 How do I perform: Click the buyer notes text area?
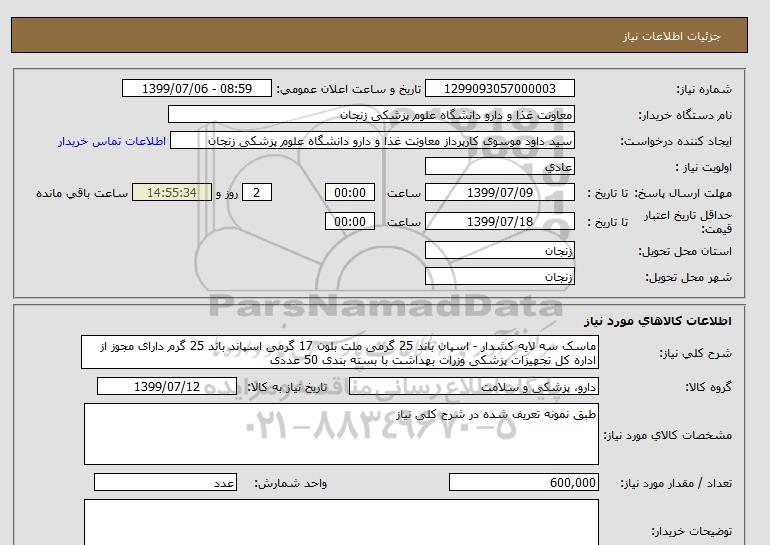coord(341,522)
